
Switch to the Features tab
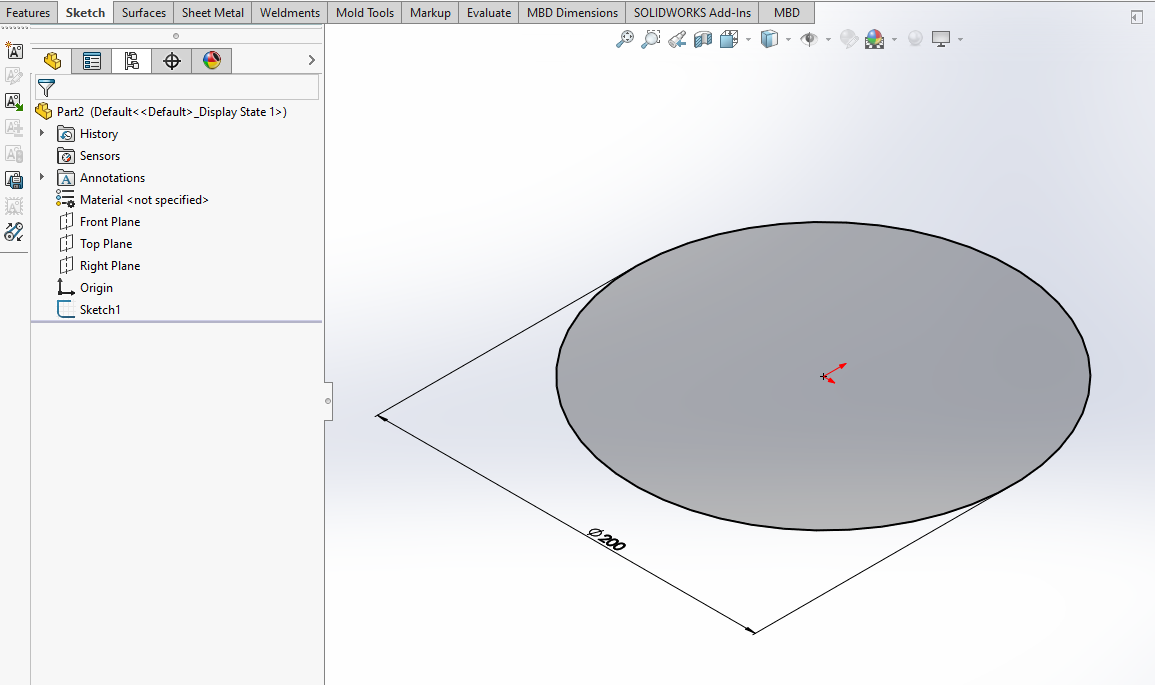(28, 13)
